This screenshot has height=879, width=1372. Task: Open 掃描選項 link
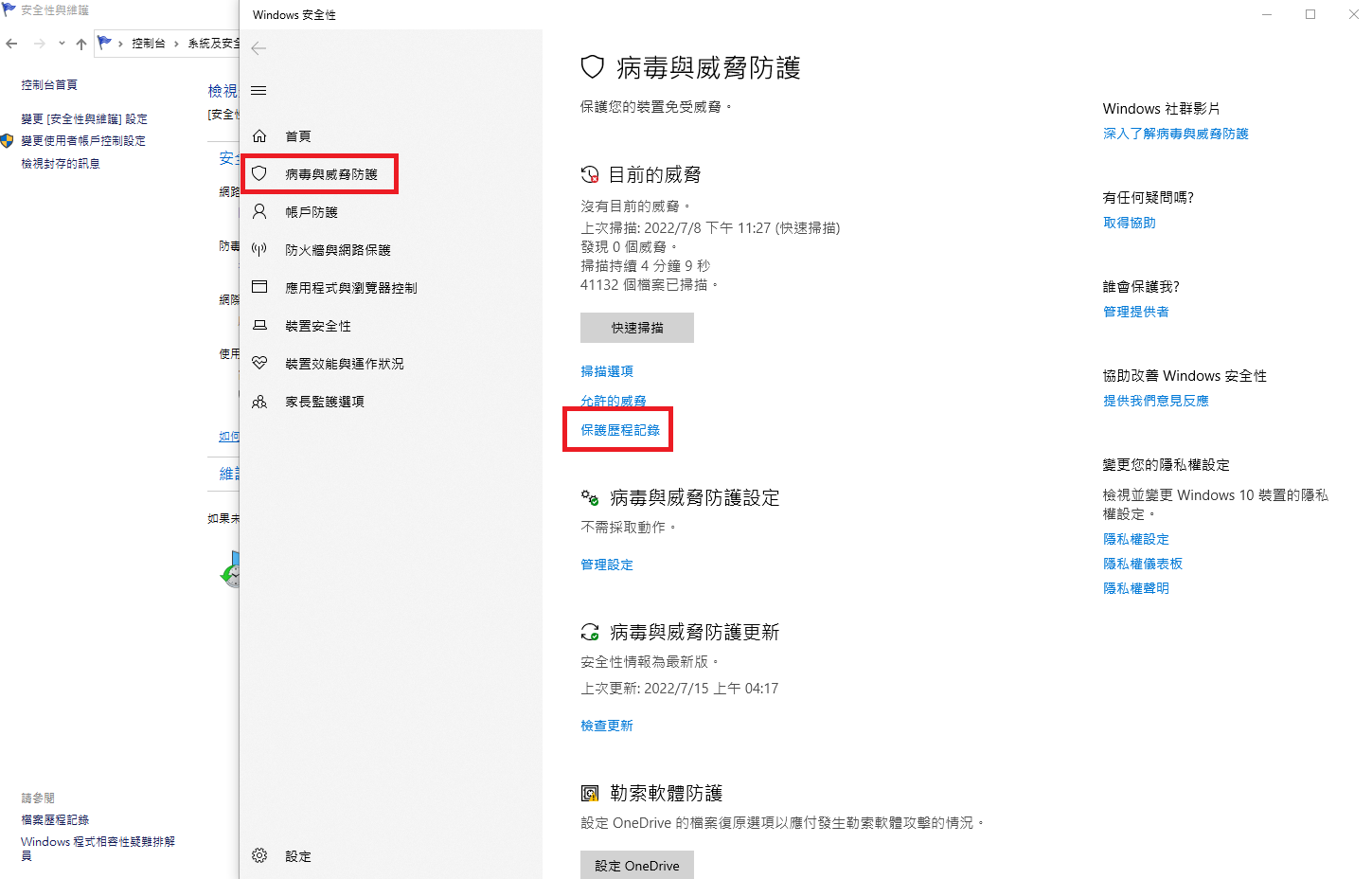pyautogui.click(x=607, y=371)
